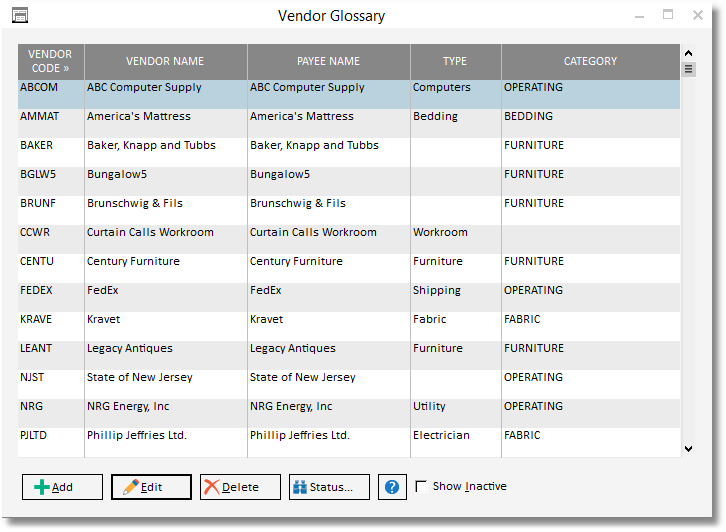Close the Vendor Glossary window
The image size is (726, 532).
coord(698,15)
